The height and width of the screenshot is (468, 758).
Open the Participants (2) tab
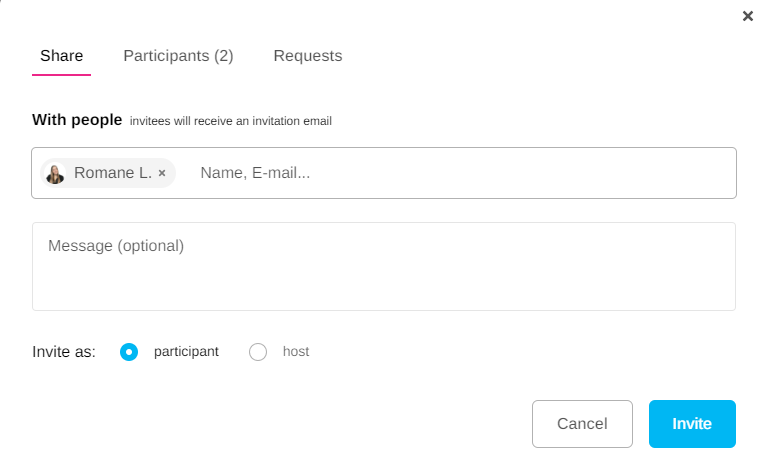tap(178, 56)
